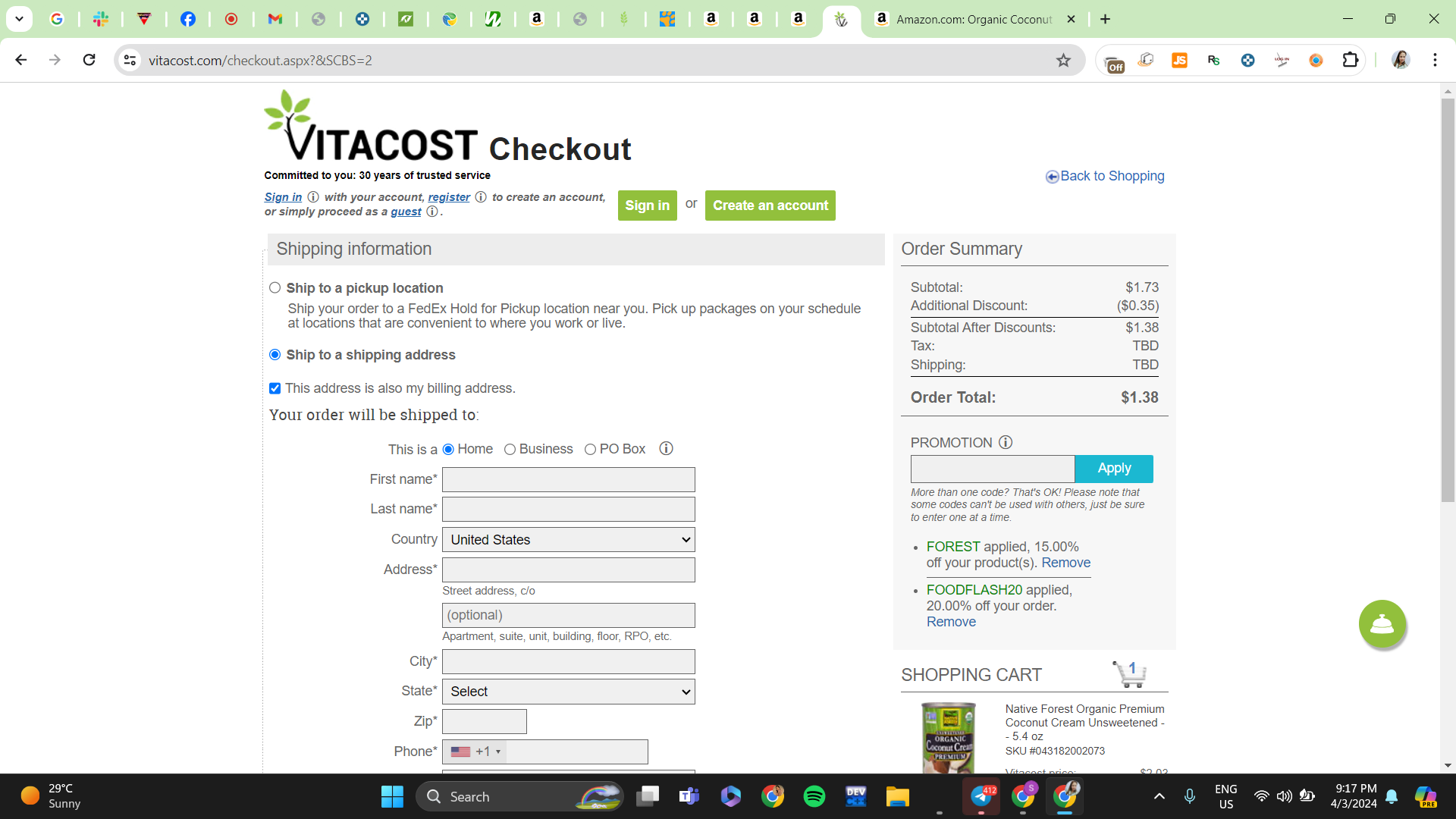
Task: Click the 'guest' text link
Action: (406, 212)
